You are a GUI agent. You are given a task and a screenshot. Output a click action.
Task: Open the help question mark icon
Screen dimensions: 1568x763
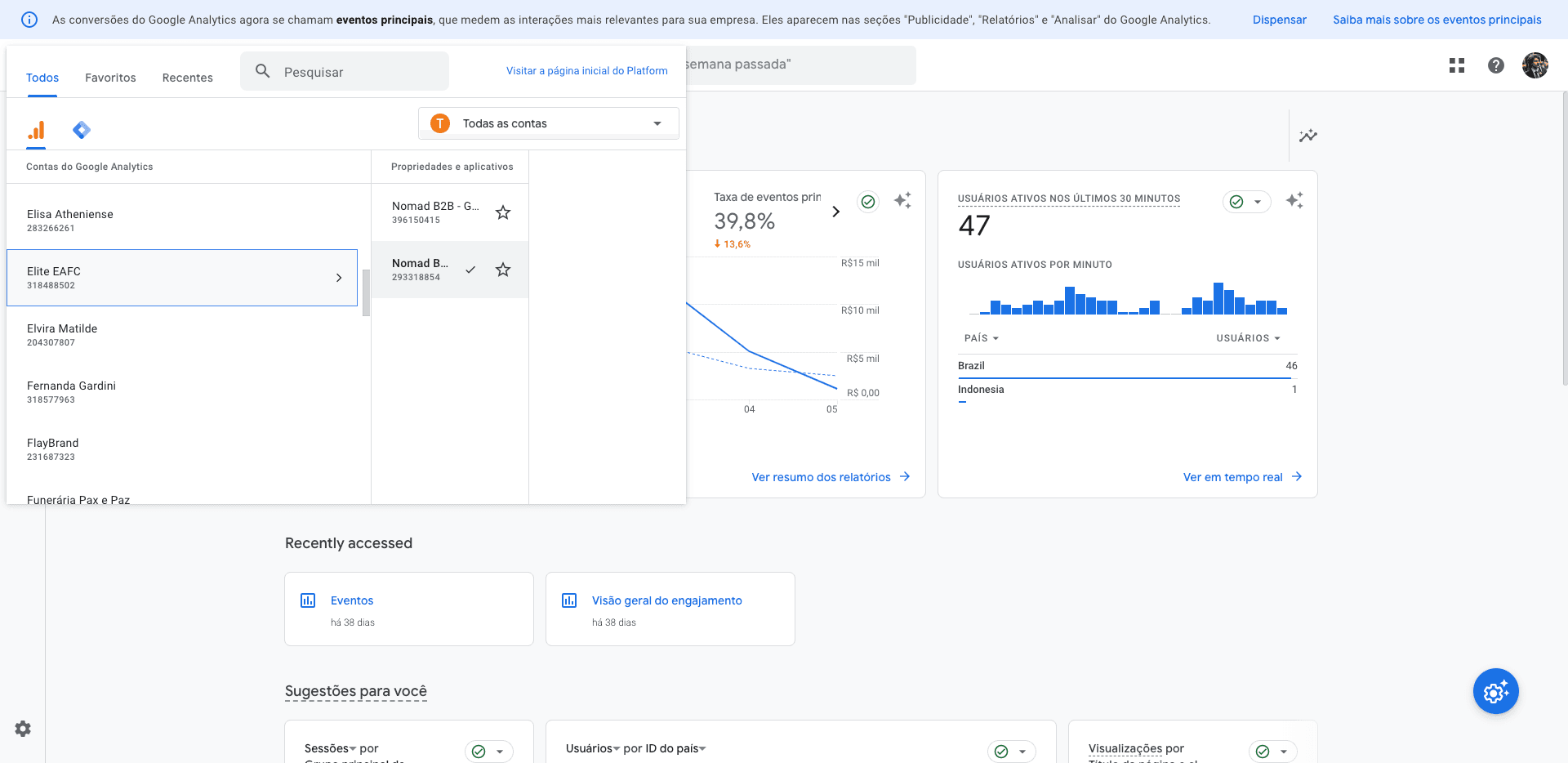[x=1496, y=65]
